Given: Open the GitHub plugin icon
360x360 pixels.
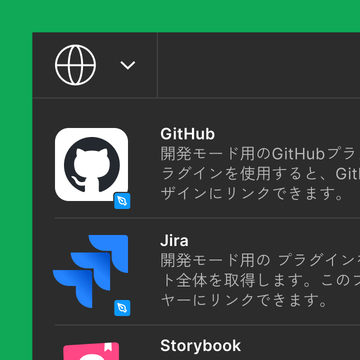Looking at the screenshot, I should (x=91, y=164).
